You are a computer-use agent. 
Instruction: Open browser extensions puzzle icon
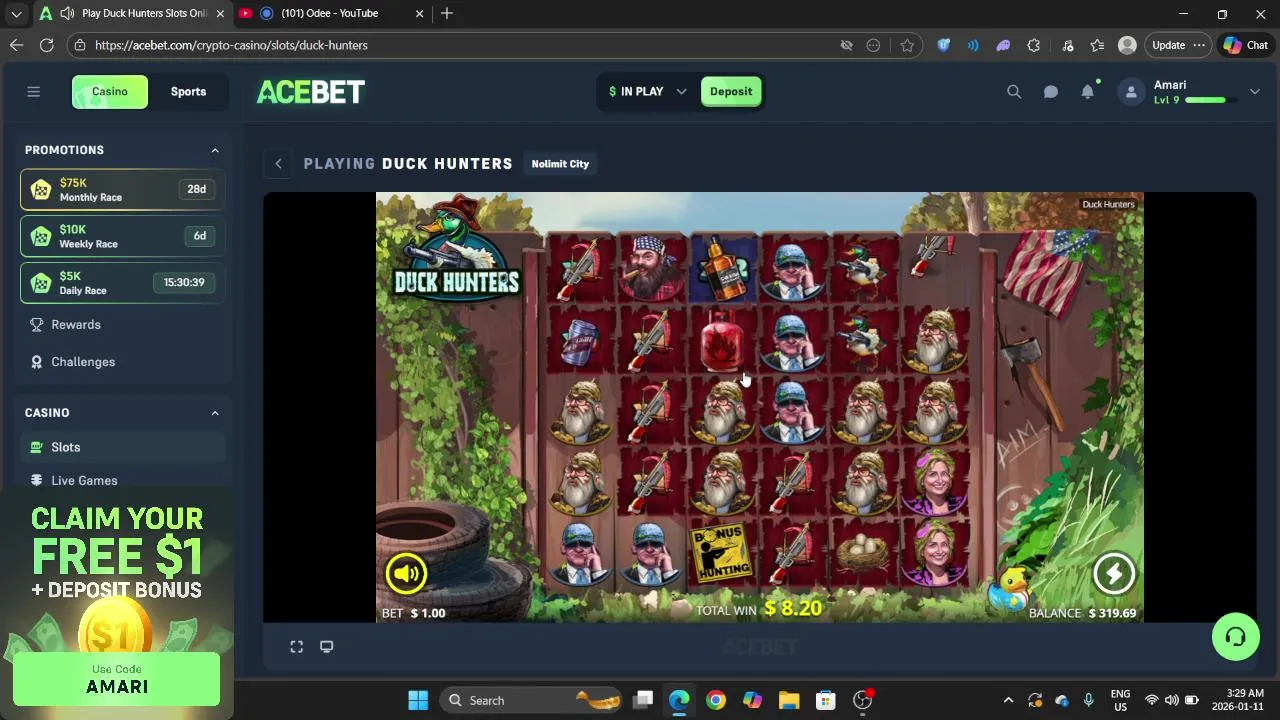[1034, 45]
